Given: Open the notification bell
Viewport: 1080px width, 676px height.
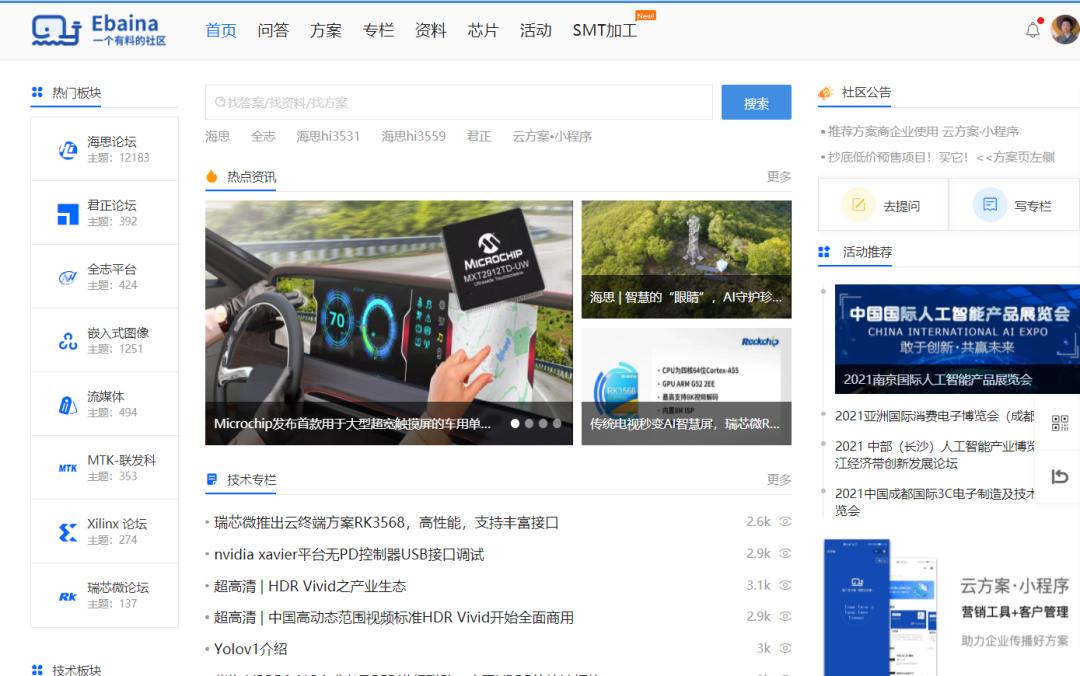Looking at the screenshot, I should [x=1032, y=30].
